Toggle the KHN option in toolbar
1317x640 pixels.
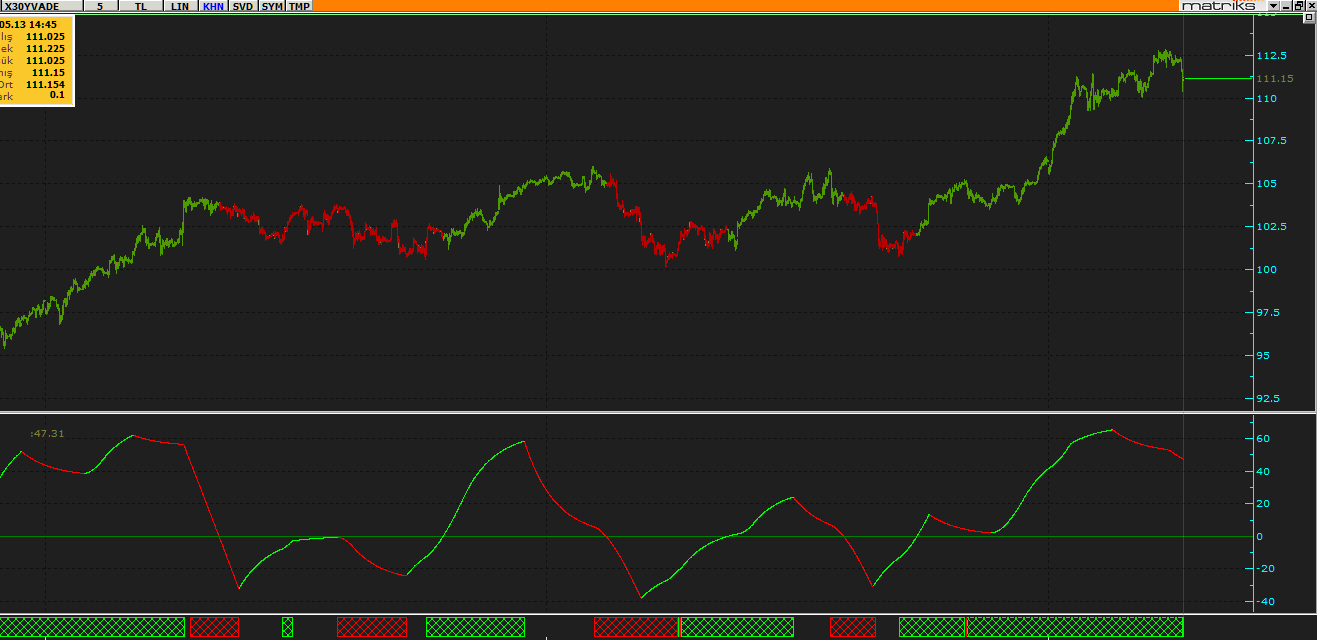(213, 6)
